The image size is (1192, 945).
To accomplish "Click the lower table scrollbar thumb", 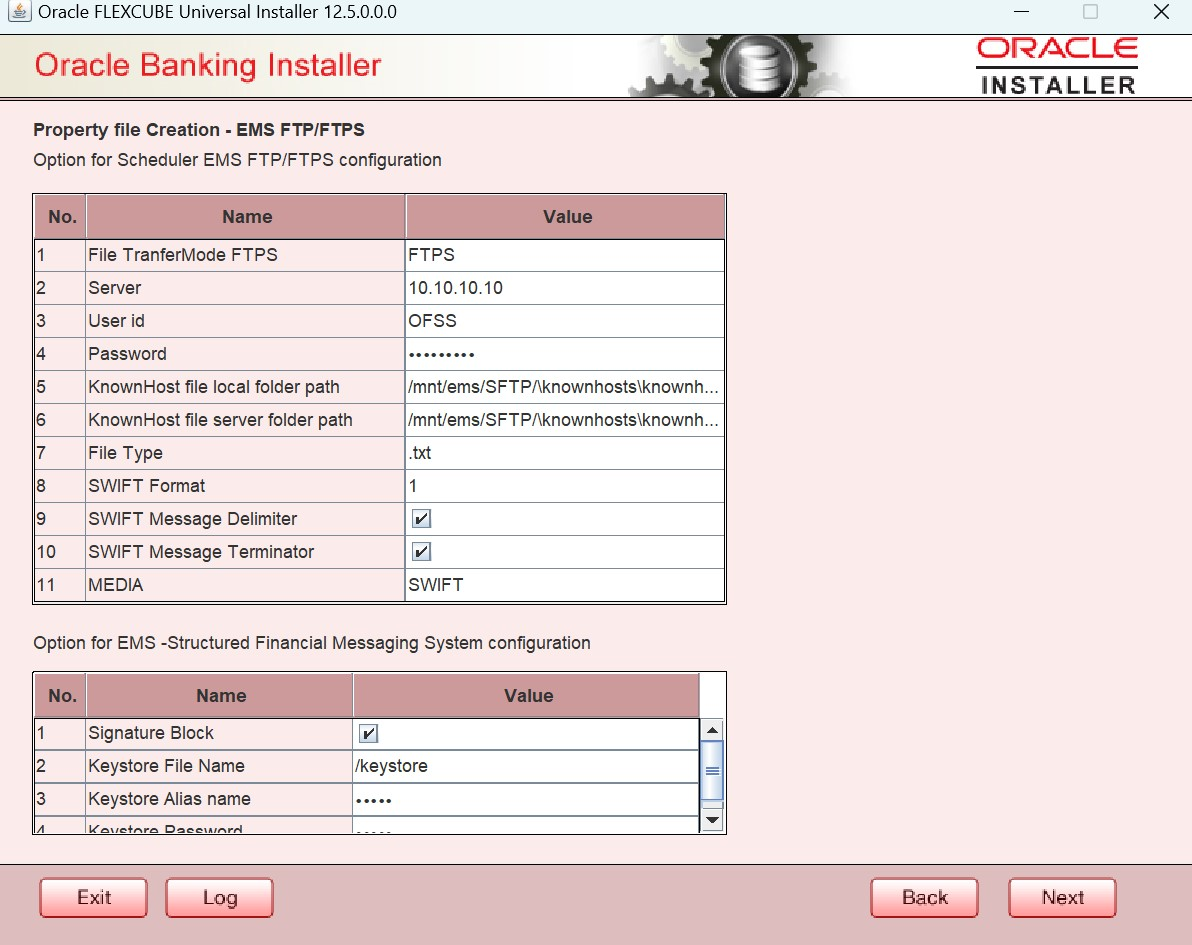I will [x=712, y=771].
